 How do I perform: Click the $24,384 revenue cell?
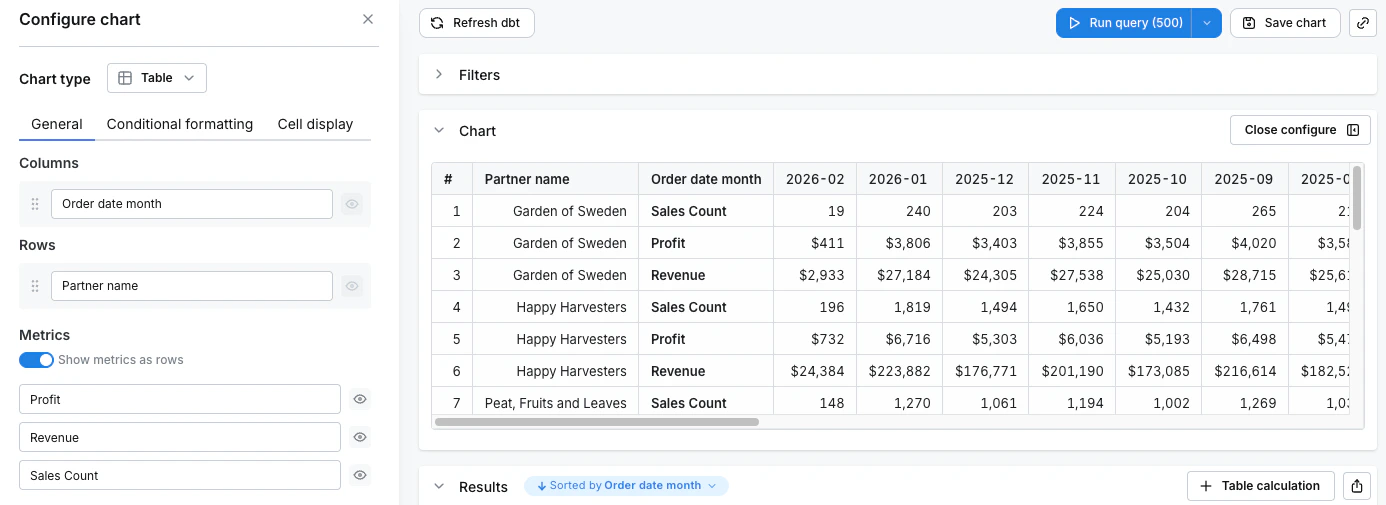(x=815, y=371)
